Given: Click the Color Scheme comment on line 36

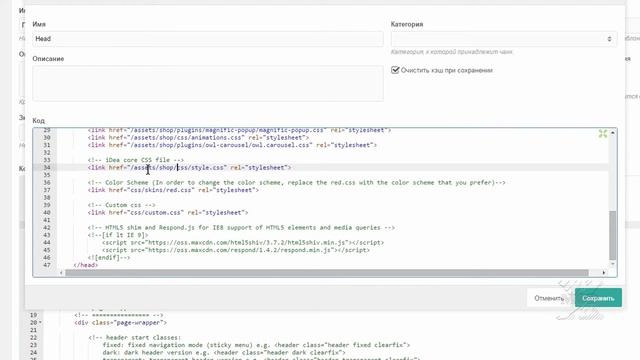Looking at the screenshot, I should pyautogui.click(x=297, y=182).
